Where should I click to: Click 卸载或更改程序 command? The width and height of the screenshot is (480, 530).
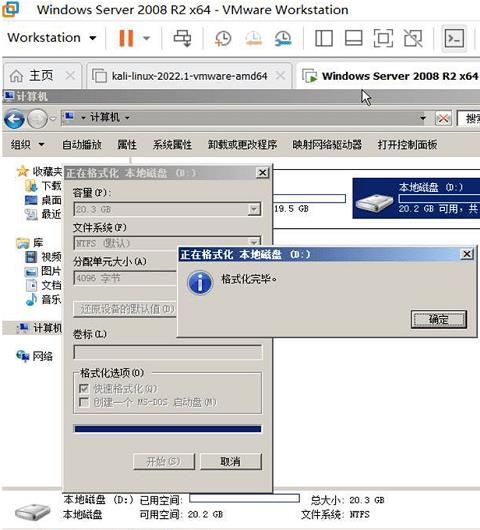click(242, 145)
